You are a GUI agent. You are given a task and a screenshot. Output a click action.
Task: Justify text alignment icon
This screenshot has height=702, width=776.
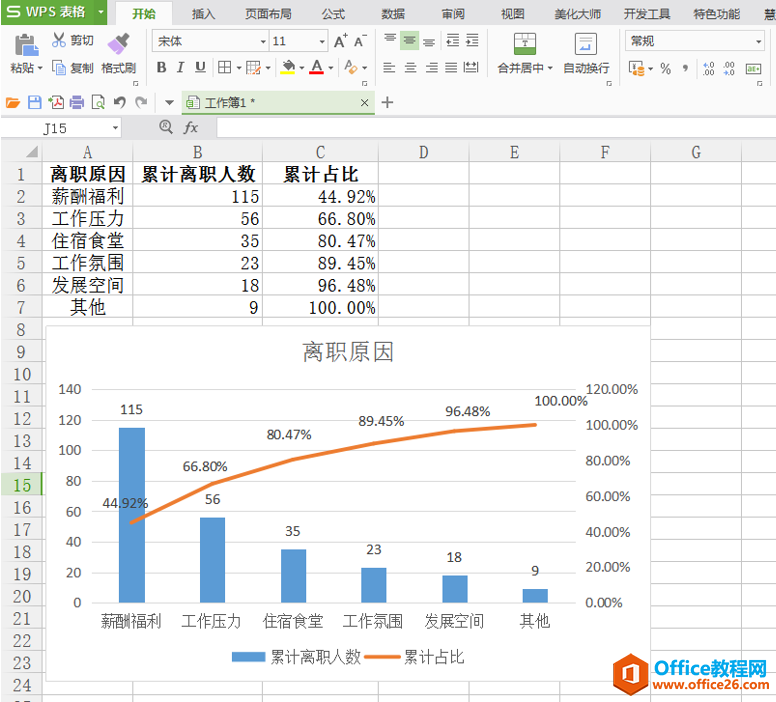(451, 67)
